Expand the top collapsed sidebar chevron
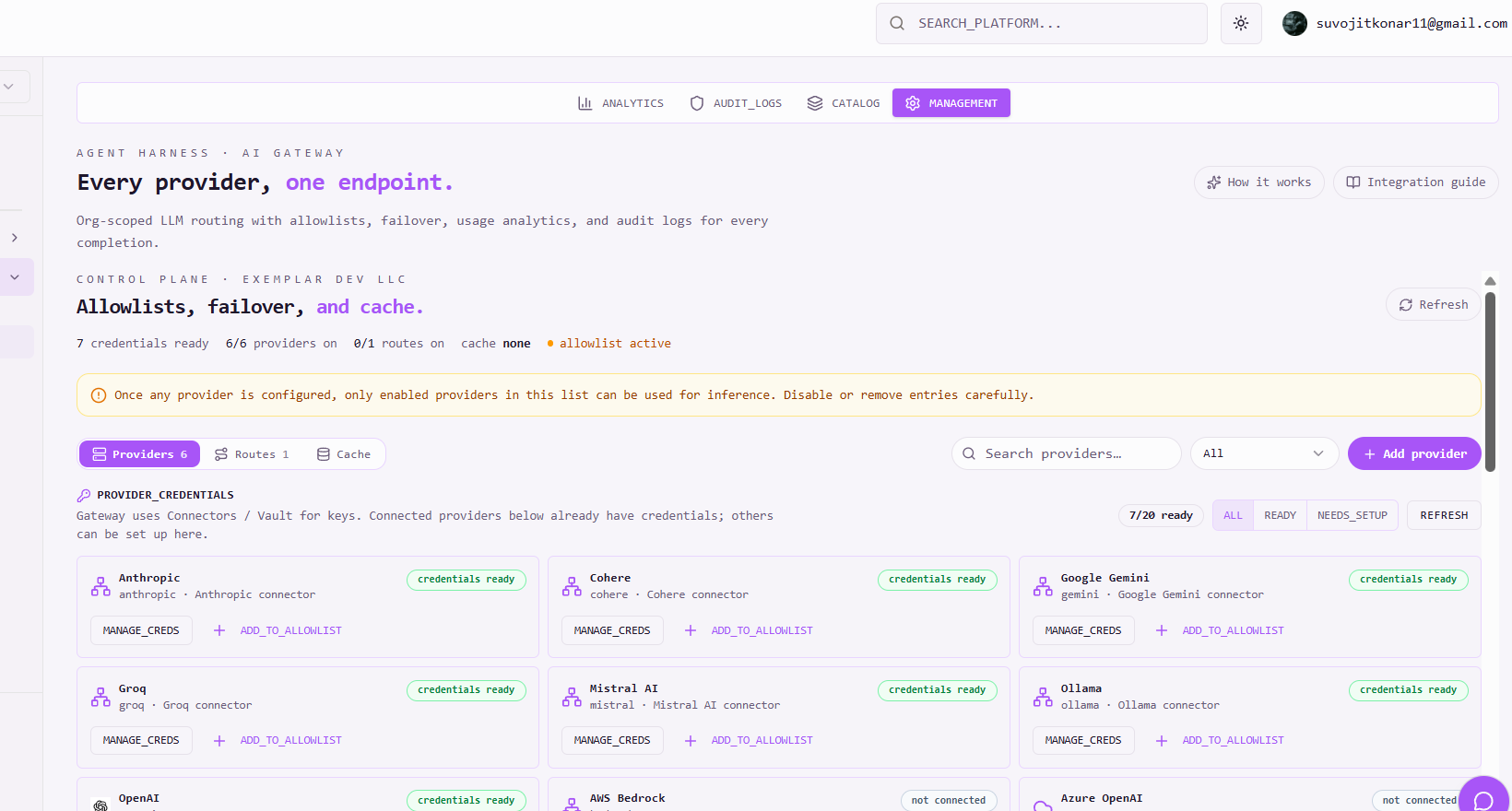 click(8, 87)
